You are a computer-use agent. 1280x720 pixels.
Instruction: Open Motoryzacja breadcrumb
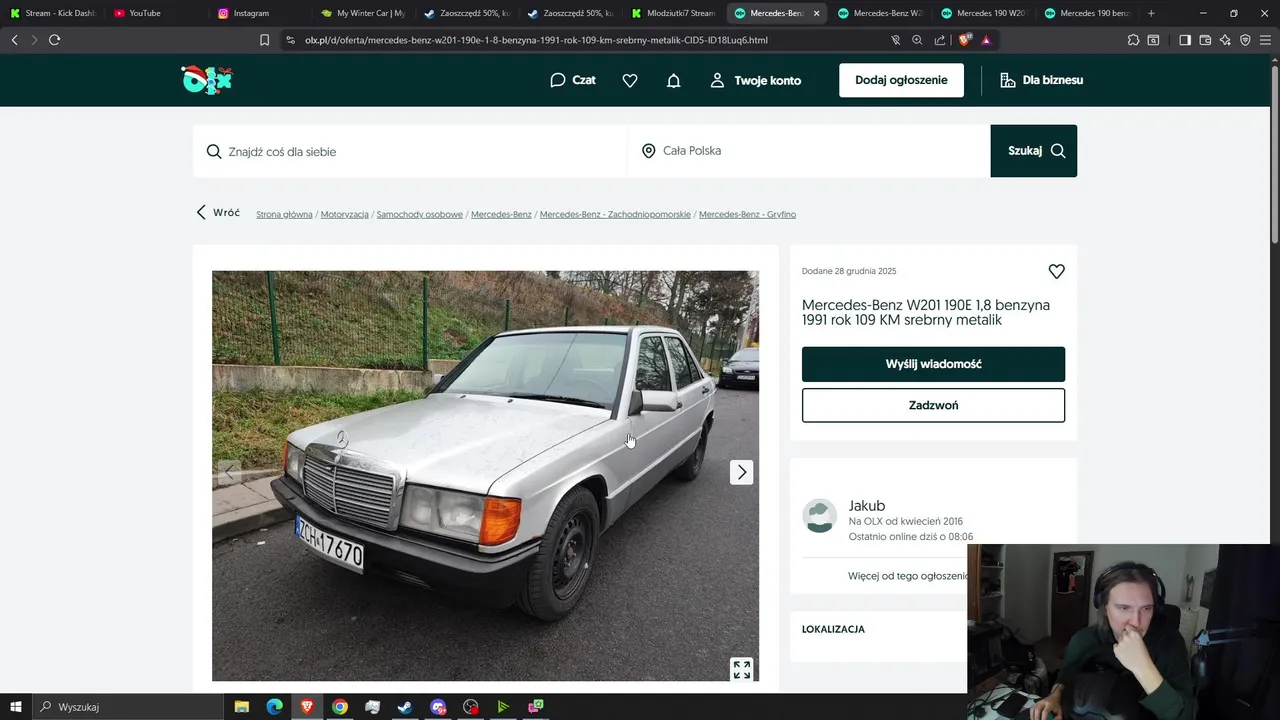(345, 214)
